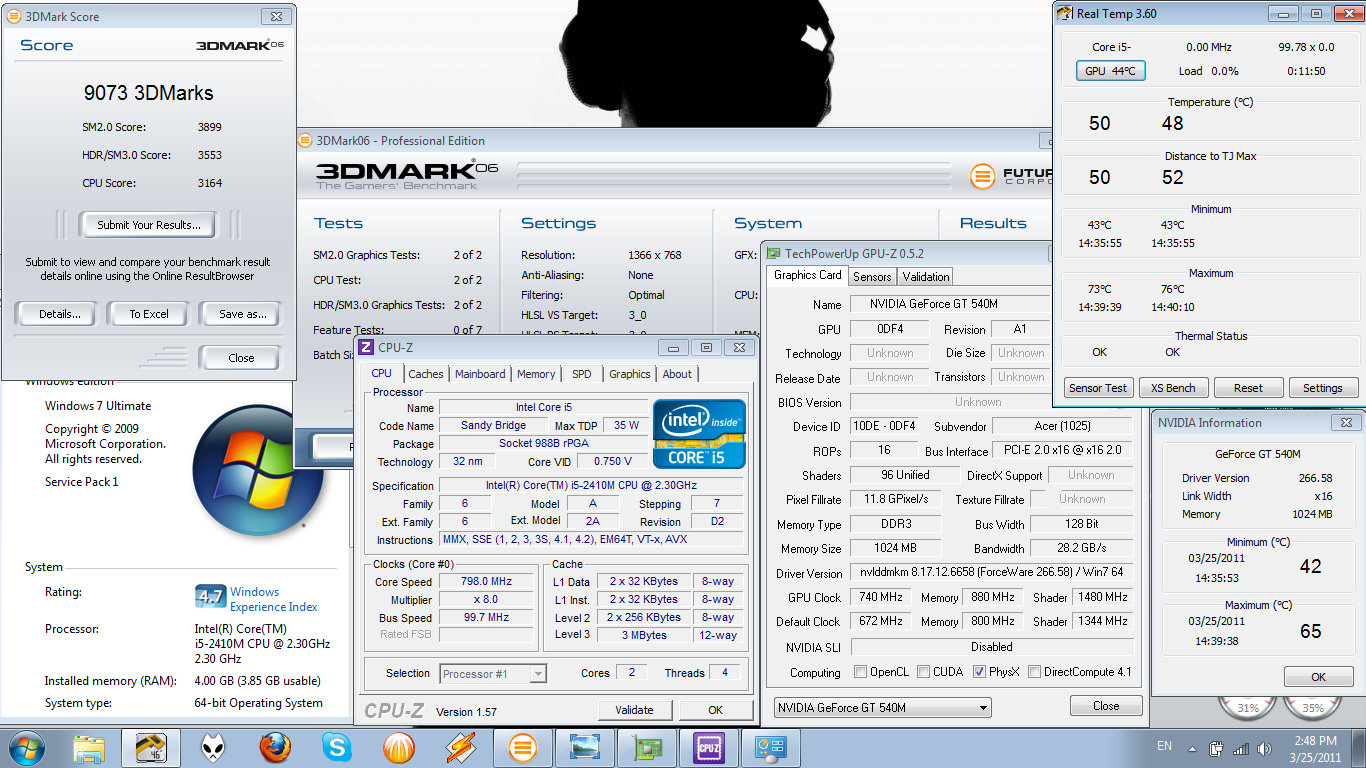Open the About tab in CPU-Z

(x=677, y=374)
